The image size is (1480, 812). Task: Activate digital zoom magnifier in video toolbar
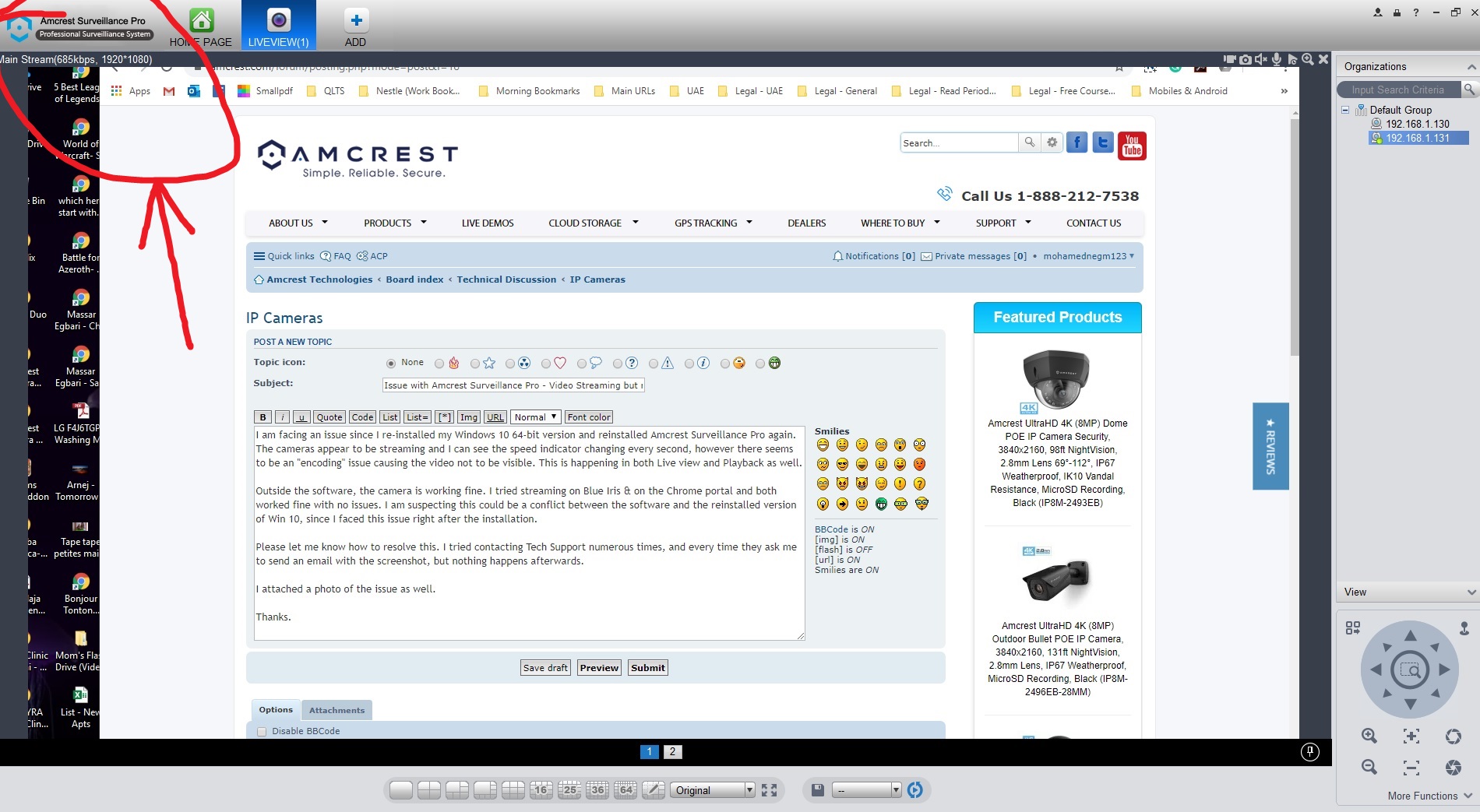point(1308,59)
